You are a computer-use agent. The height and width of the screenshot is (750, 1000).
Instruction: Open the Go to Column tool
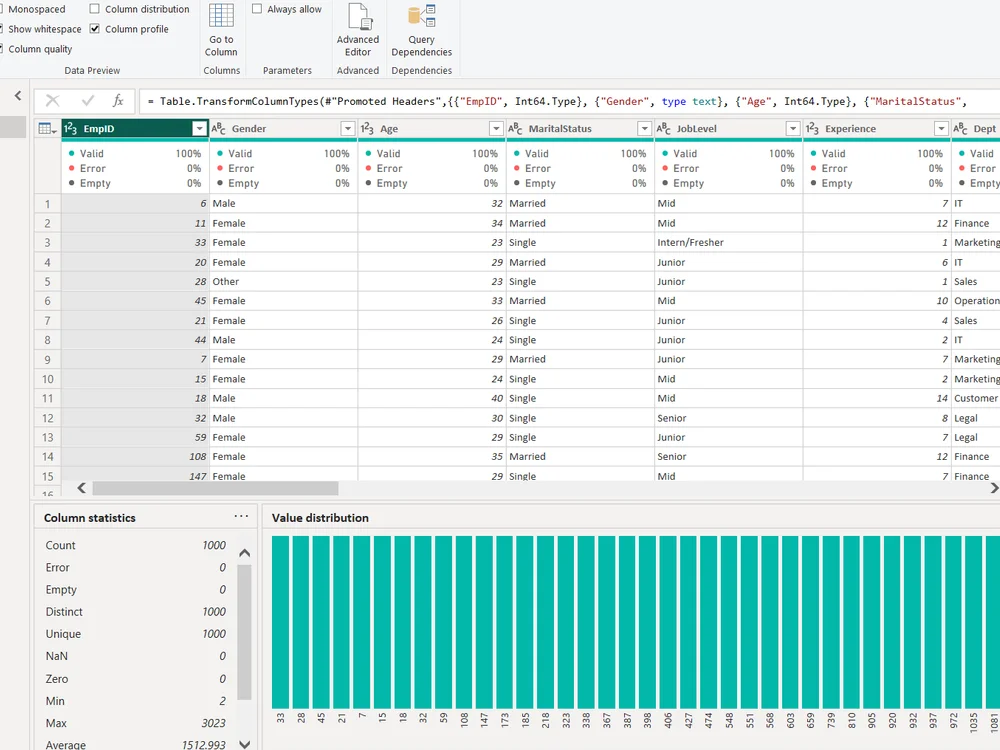click(221, 30)
